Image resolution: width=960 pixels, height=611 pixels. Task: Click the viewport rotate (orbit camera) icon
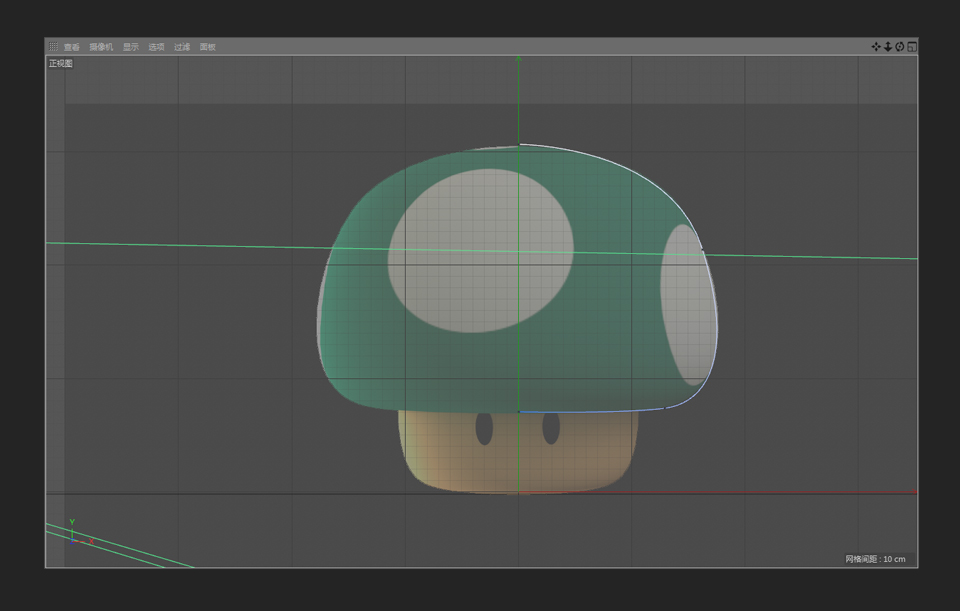(x=900, y=46)
